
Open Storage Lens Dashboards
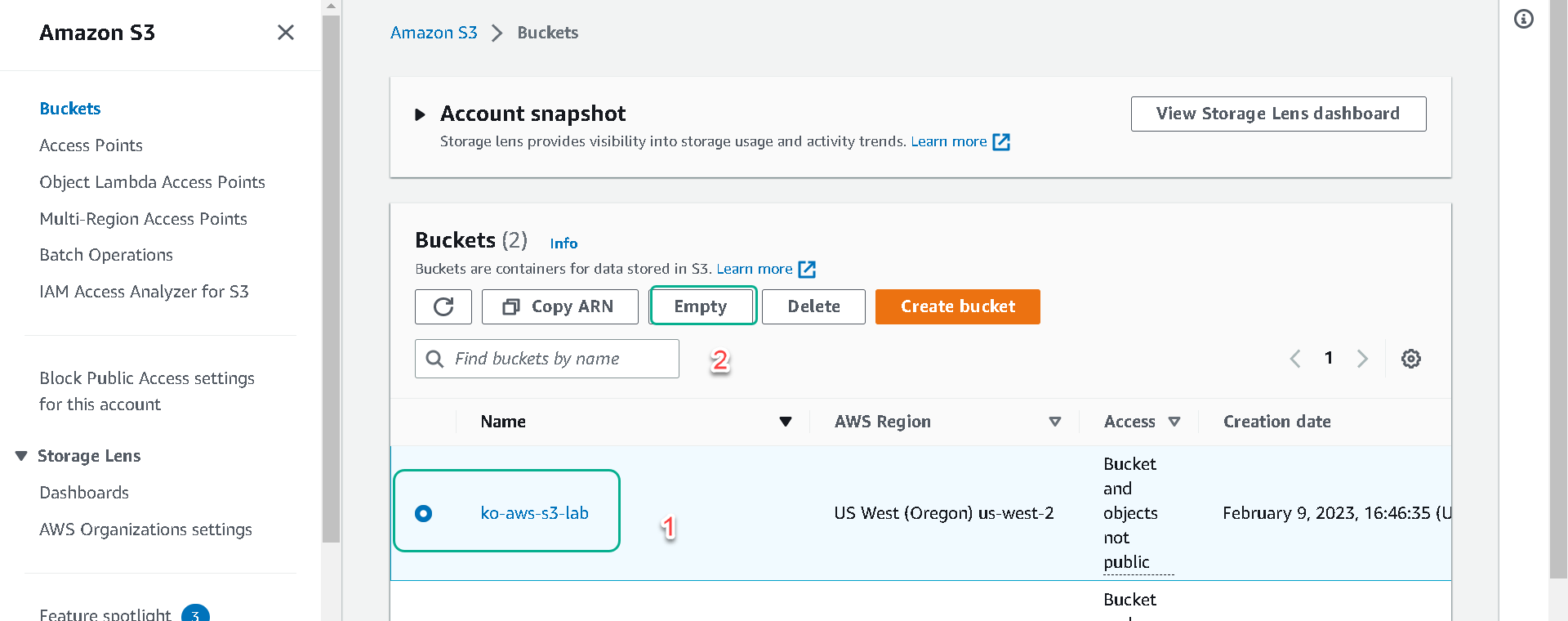pos(84,493)
